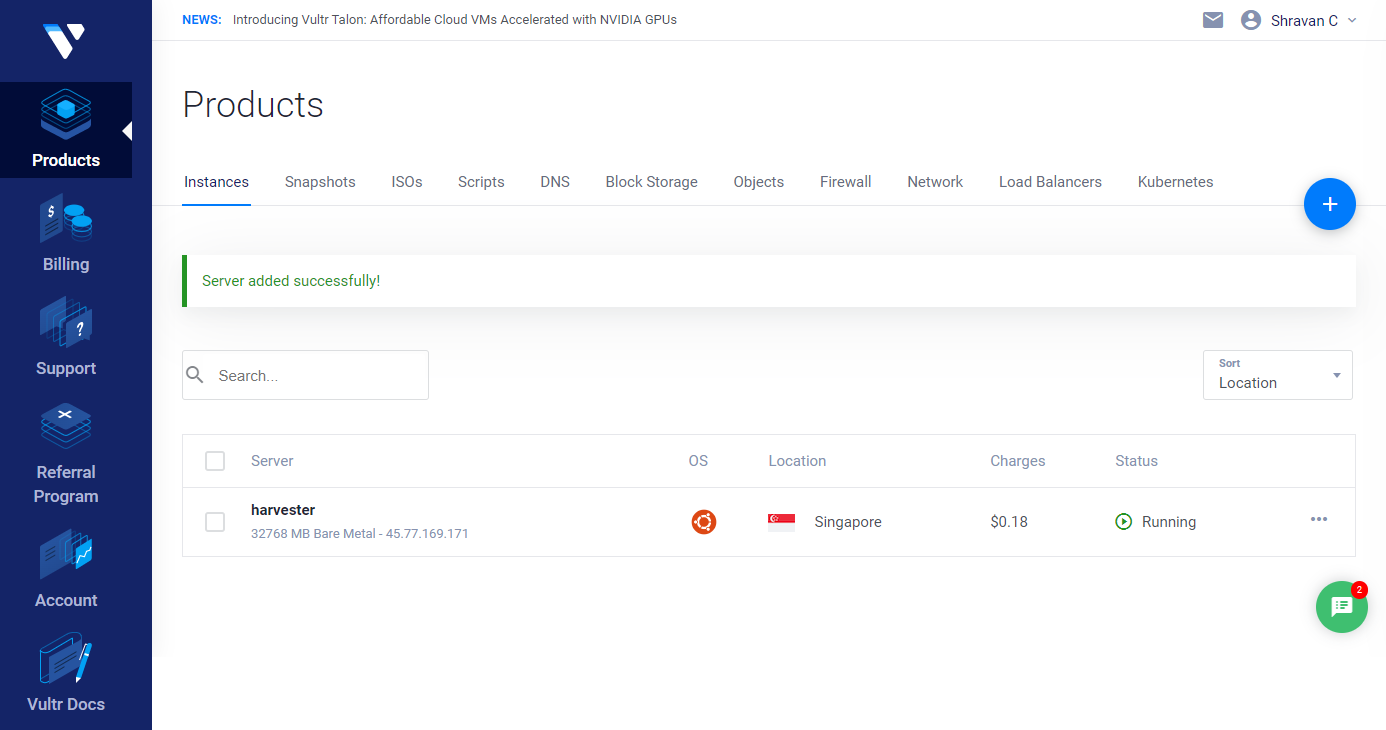
Task: Open the Vultr Talon news link
Action: tap(455, 20)
